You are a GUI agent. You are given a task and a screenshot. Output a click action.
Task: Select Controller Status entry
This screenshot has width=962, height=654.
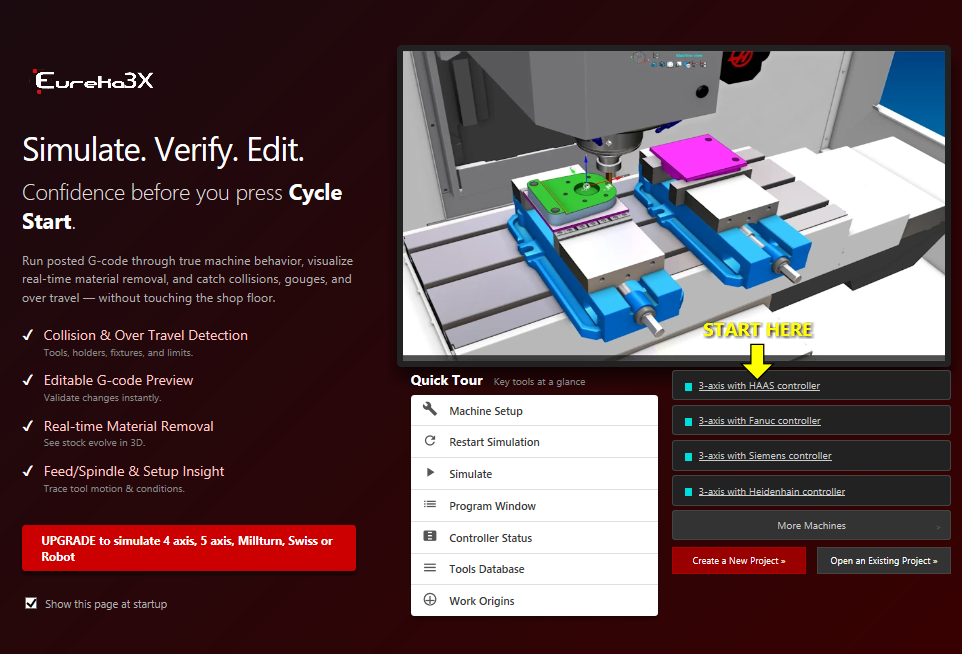point(534,537)
